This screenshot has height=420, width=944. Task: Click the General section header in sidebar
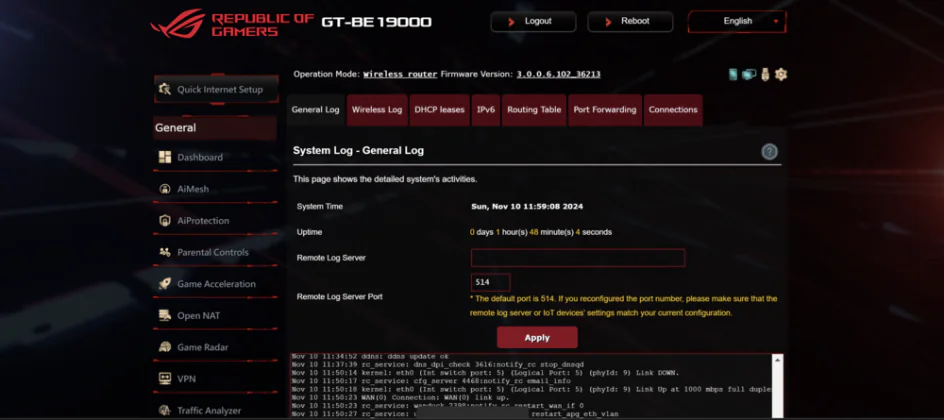tap(216, 128)
